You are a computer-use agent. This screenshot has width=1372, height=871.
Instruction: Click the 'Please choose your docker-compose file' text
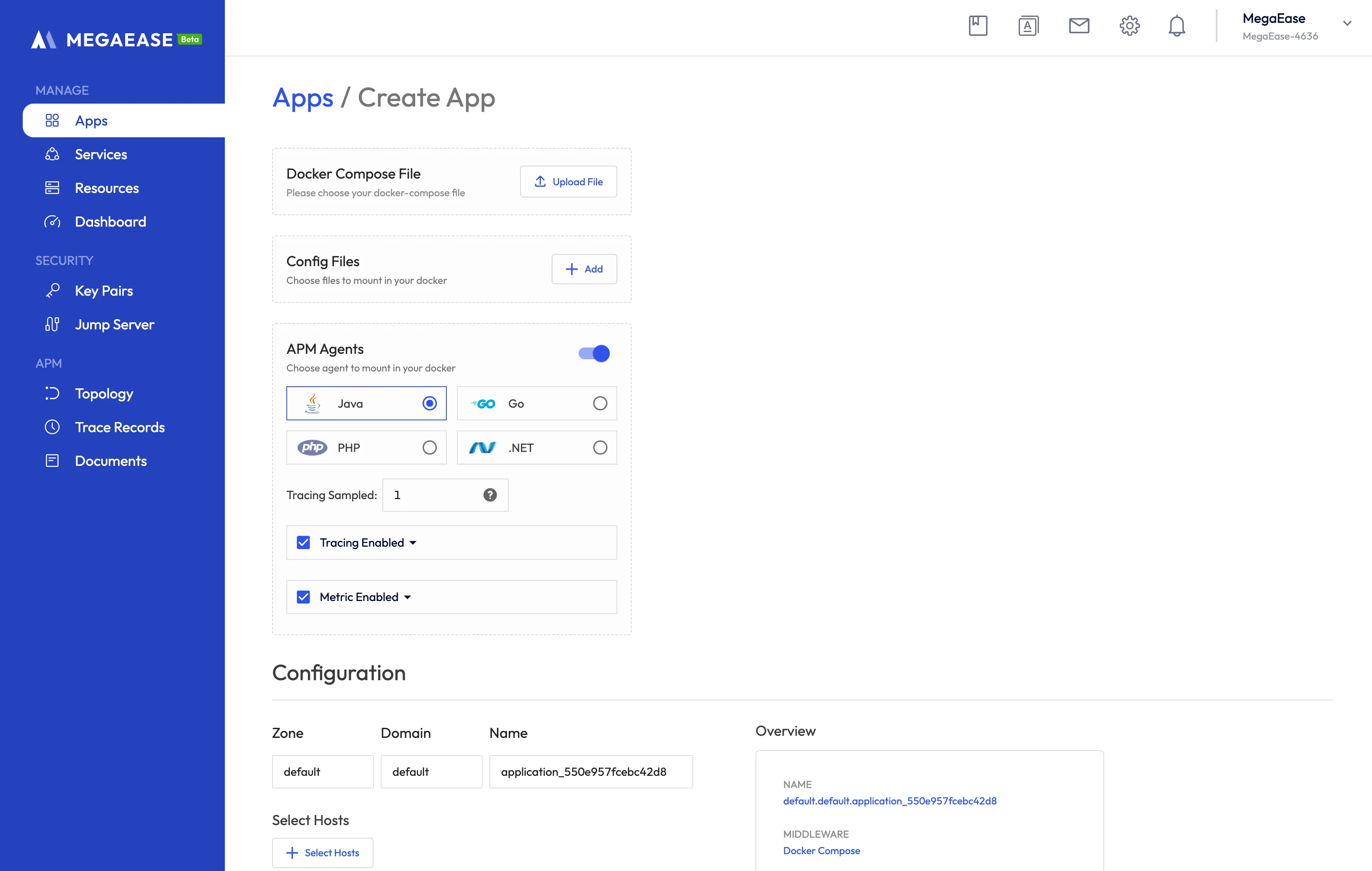(376, 192)
